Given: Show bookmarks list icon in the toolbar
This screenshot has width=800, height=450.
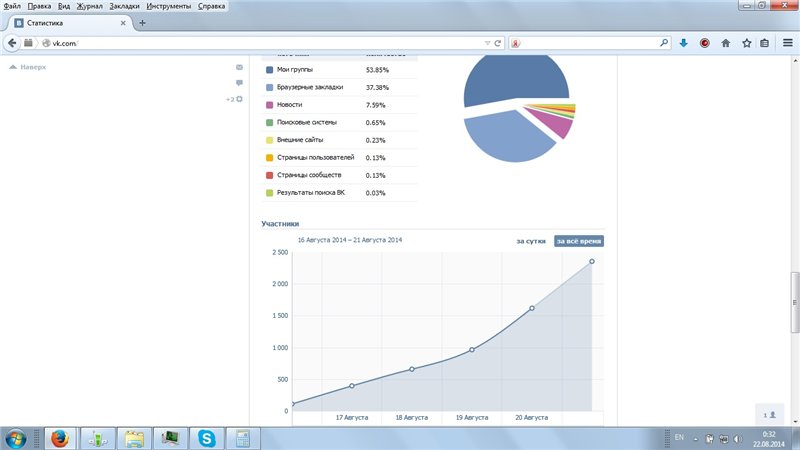Looking at the screenshot, I should [765, 43].
